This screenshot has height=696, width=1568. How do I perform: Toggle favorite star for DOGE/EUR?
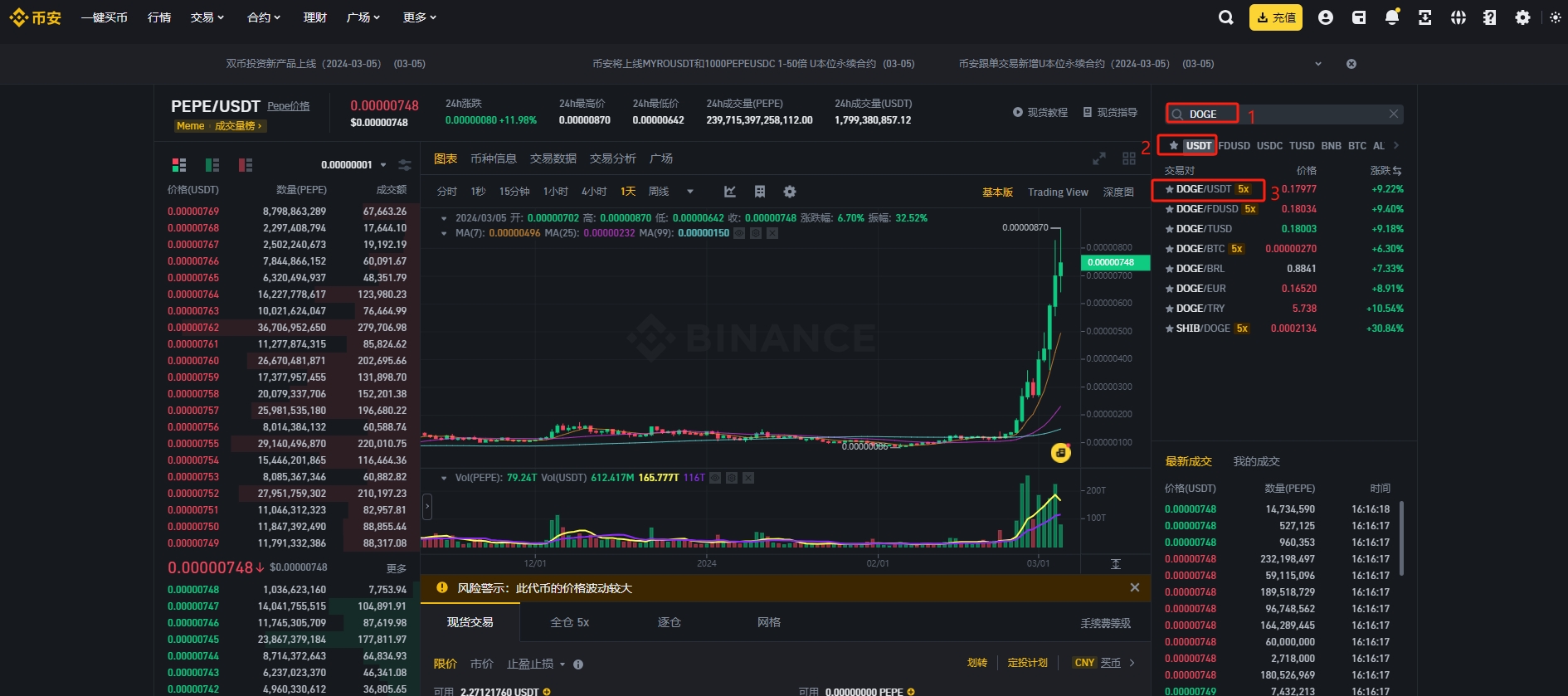1170,289
